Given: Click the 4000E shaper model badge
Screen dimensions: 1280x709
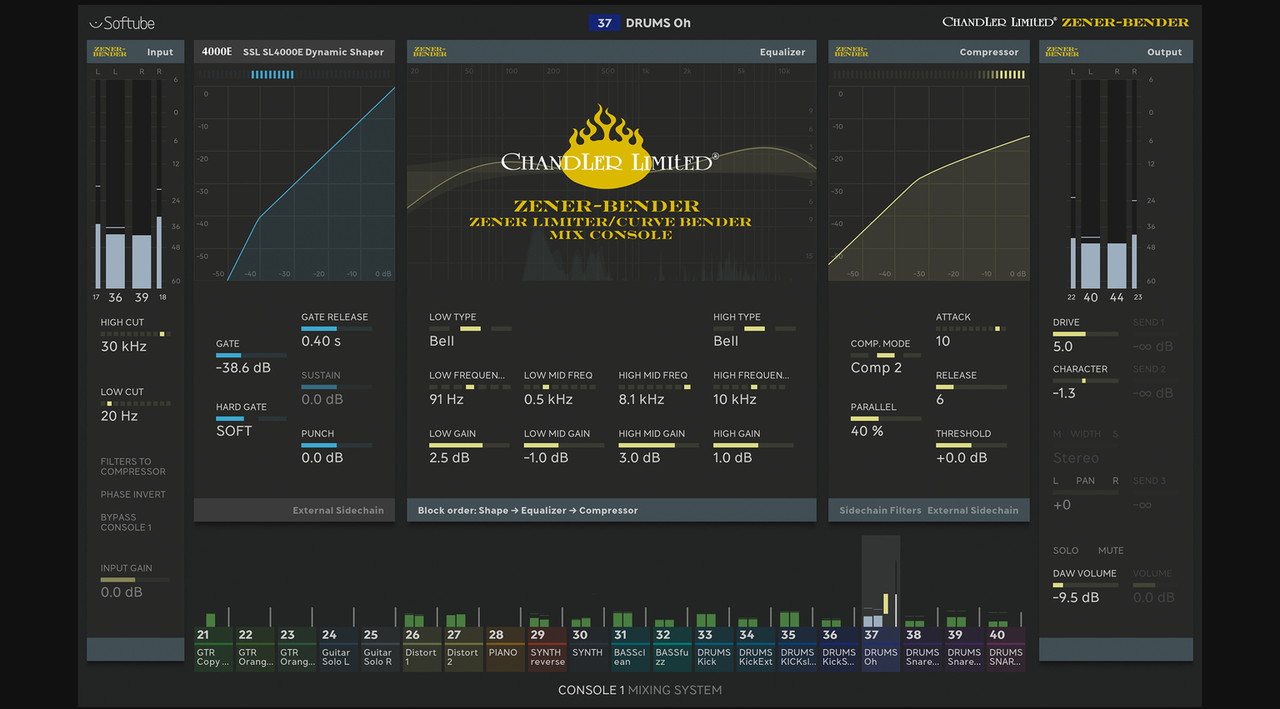Looking at the screenshot, I should click(x=215, y=52).
